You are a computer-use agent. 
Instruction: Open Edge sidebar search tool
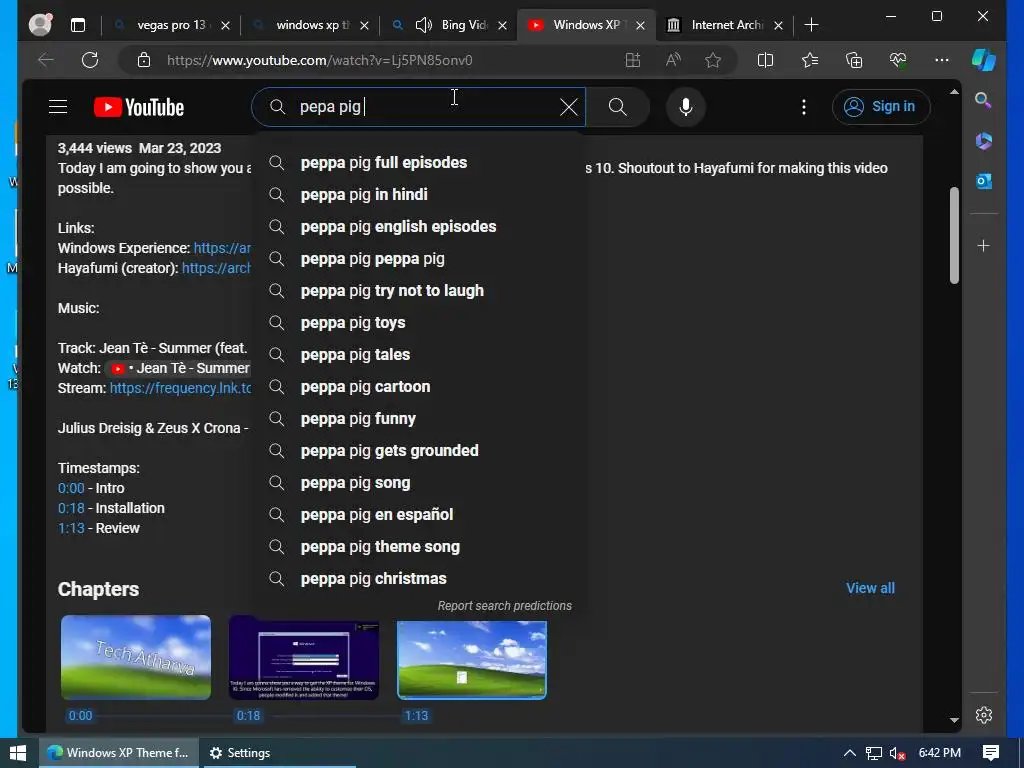(984, 100)
